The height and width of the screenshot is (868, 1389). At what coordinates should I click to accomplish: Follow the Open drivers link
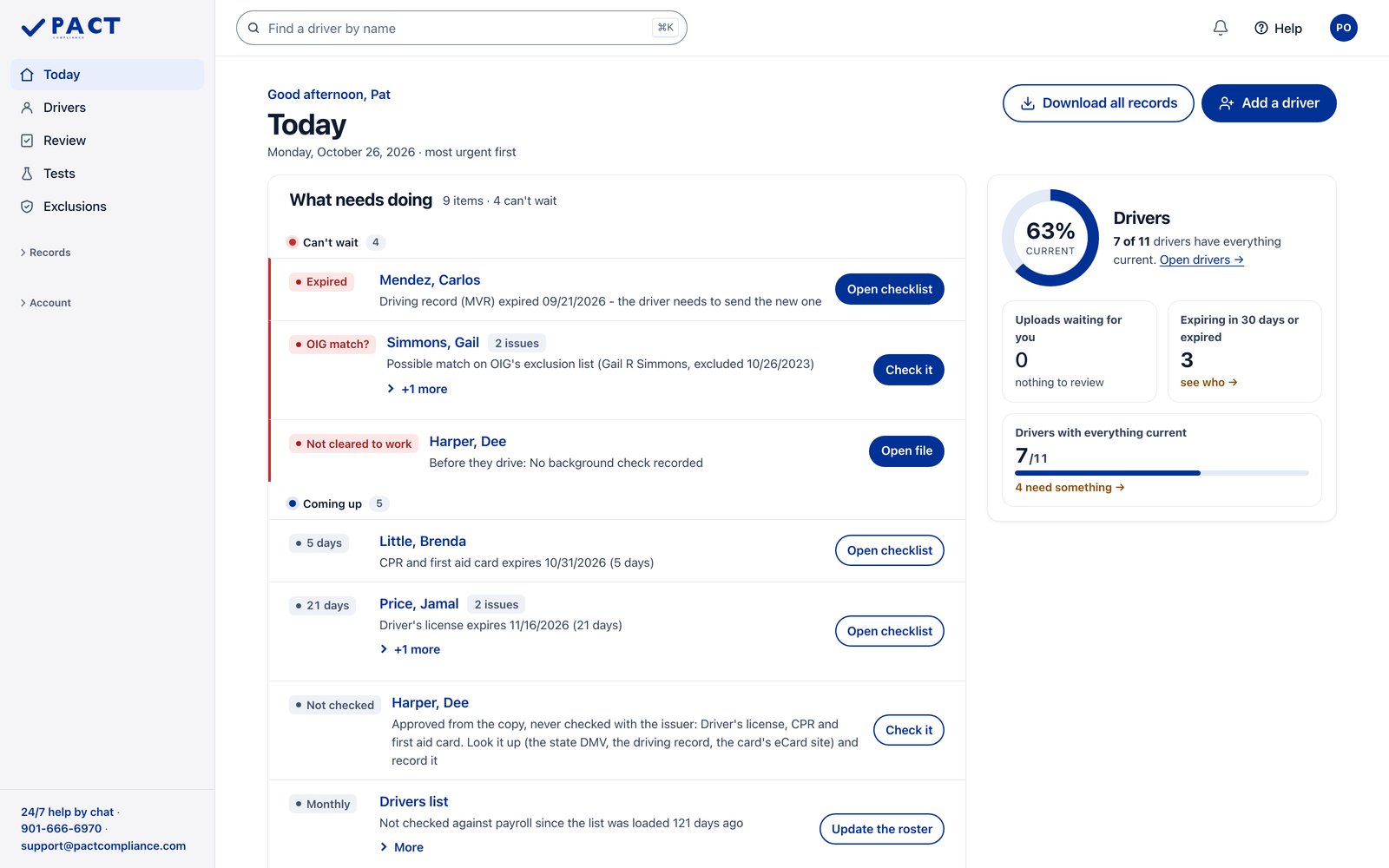(x=1201, y=260)
